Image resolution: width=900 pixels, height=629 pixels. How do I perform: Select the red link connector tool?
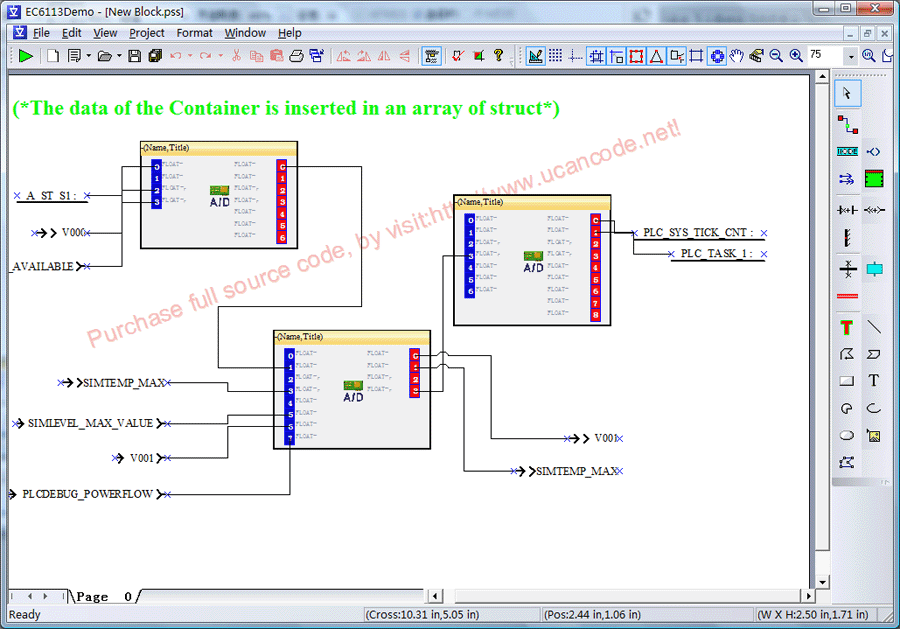[847, 124]
